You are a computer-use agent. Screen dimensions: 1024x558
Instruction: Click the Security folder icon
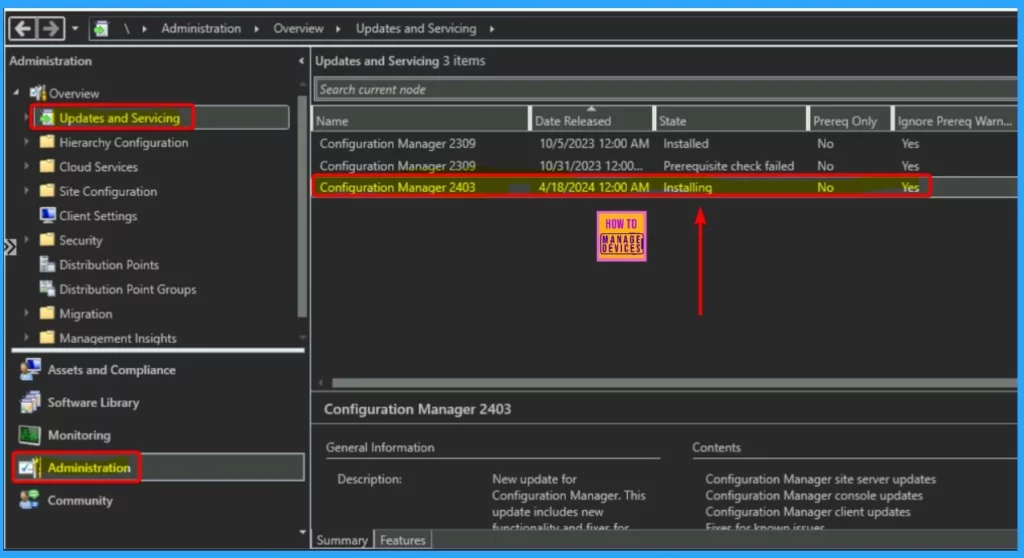(x=47, y=240)
